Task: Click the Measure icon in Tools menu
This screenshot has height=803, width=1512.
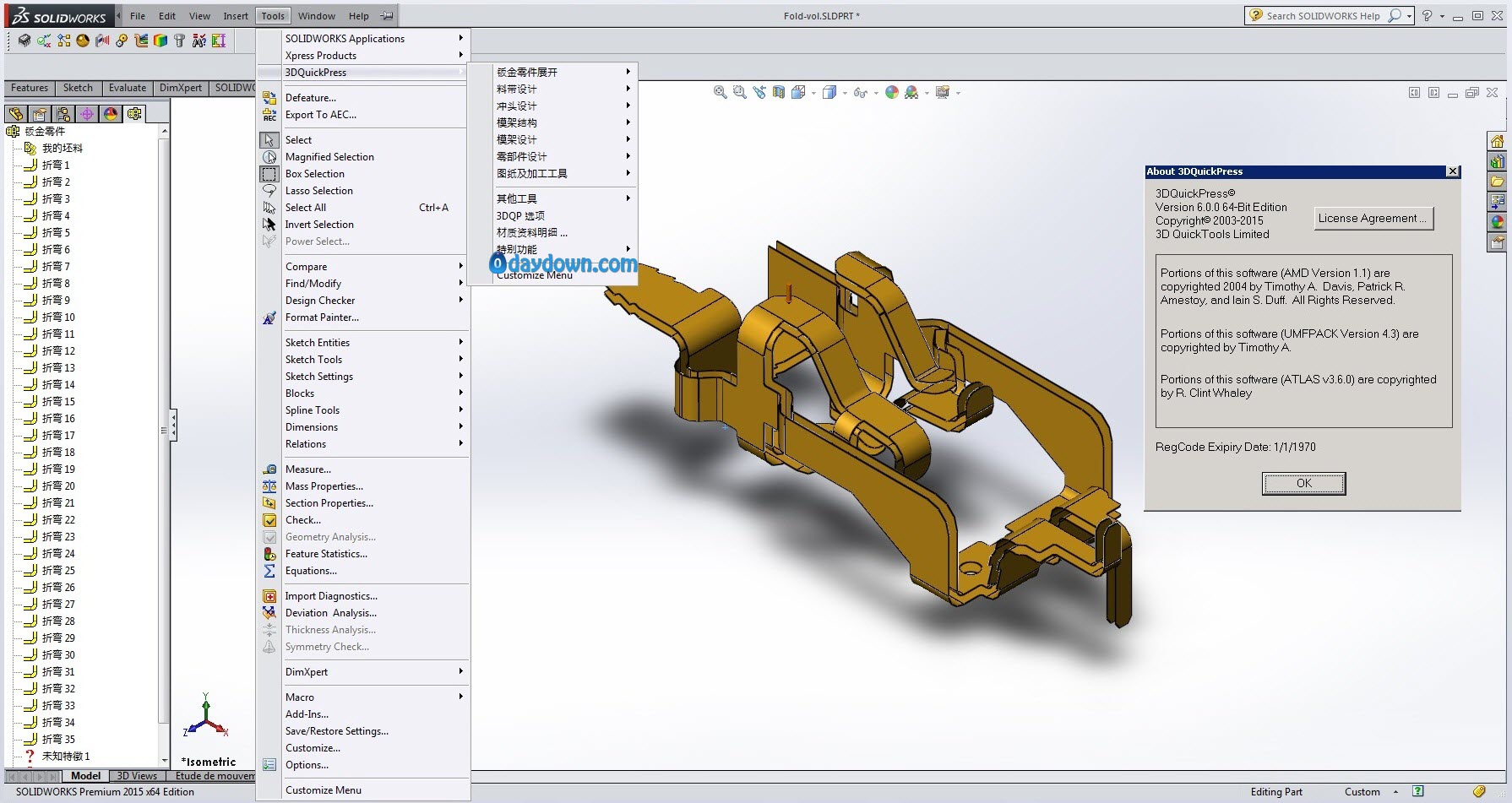Action: tap(269, 469)
